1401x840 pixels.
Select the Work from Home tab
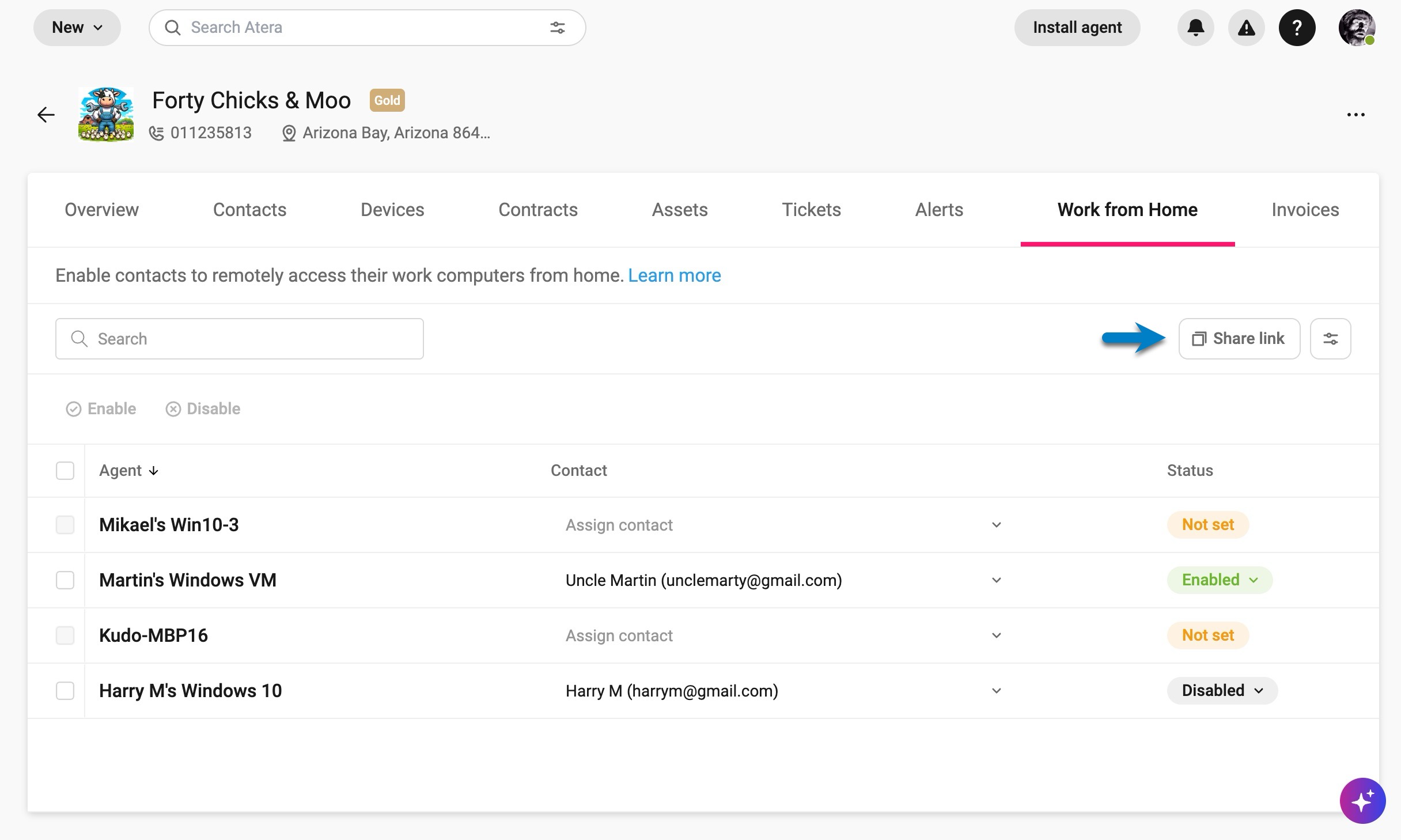[1127, 210]
